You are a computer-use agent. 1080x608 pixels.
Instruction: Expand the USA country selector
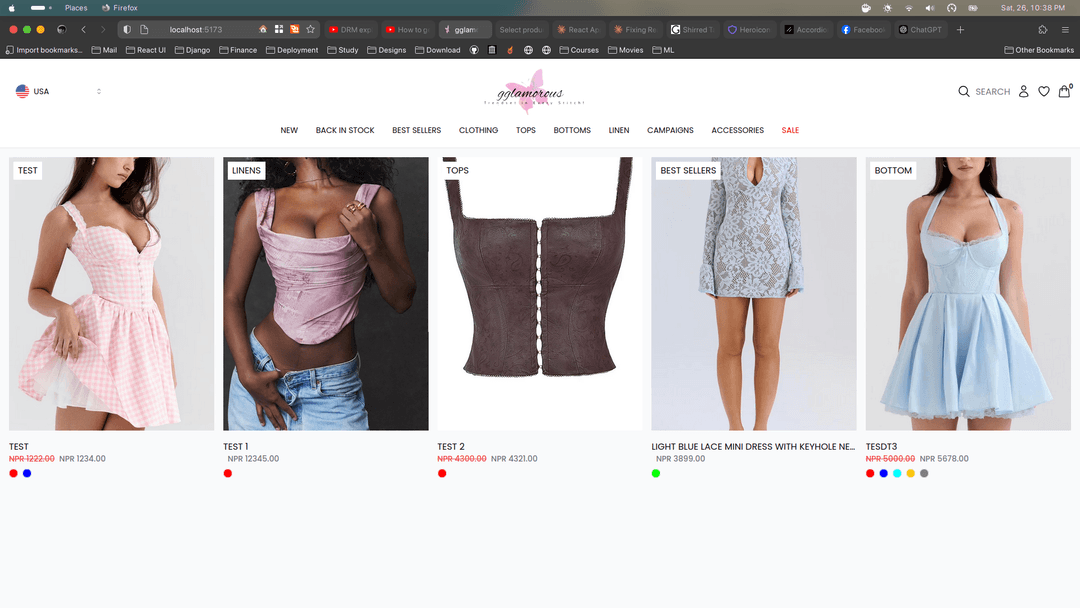(59, 91)
